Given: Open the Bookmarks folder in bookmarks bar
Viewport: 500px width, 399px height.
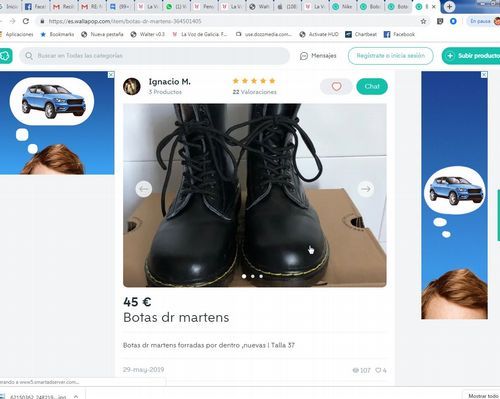Looking at the screenshot, I should point(57,34).
